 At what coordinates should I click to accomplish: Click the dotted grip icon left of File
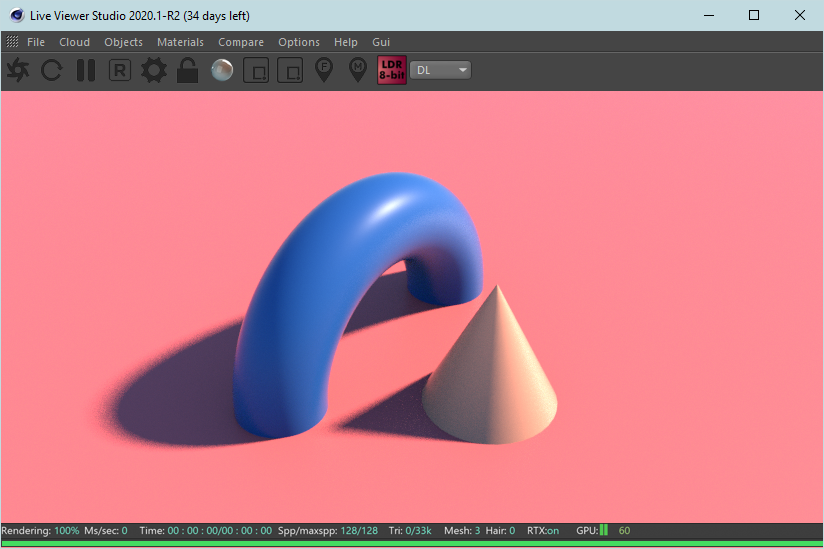tap(12, 42)
